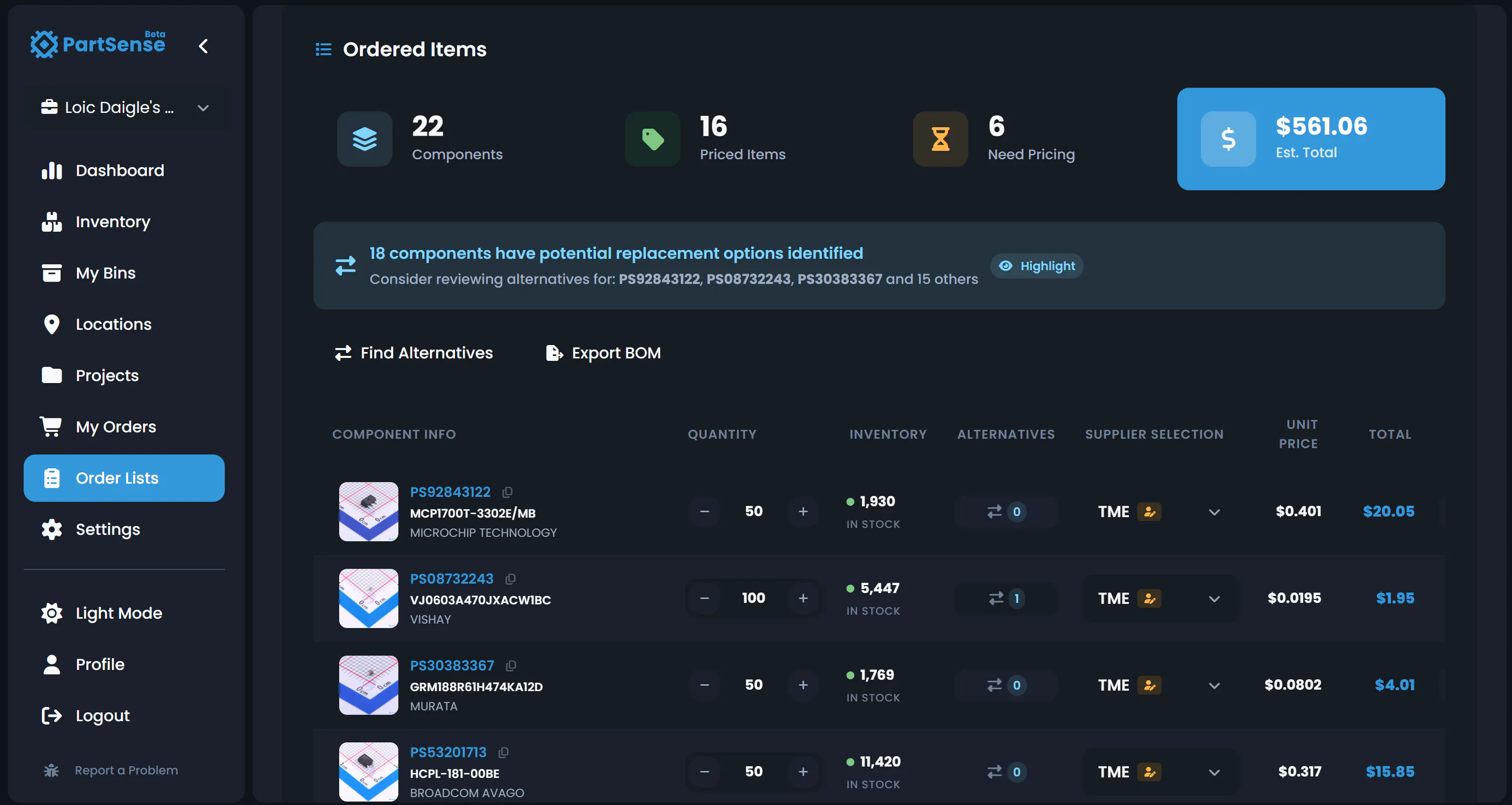Click Export BOM
This screenshot has height=805, width=1512.
pos(603,352)
